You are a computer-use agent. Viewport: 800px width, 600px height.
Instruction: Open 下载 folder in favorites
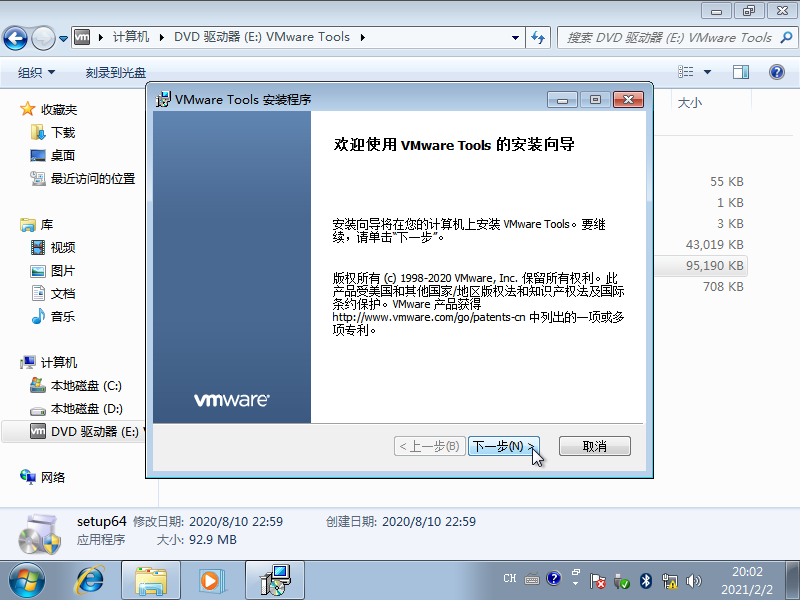click(x=53, y=133)
